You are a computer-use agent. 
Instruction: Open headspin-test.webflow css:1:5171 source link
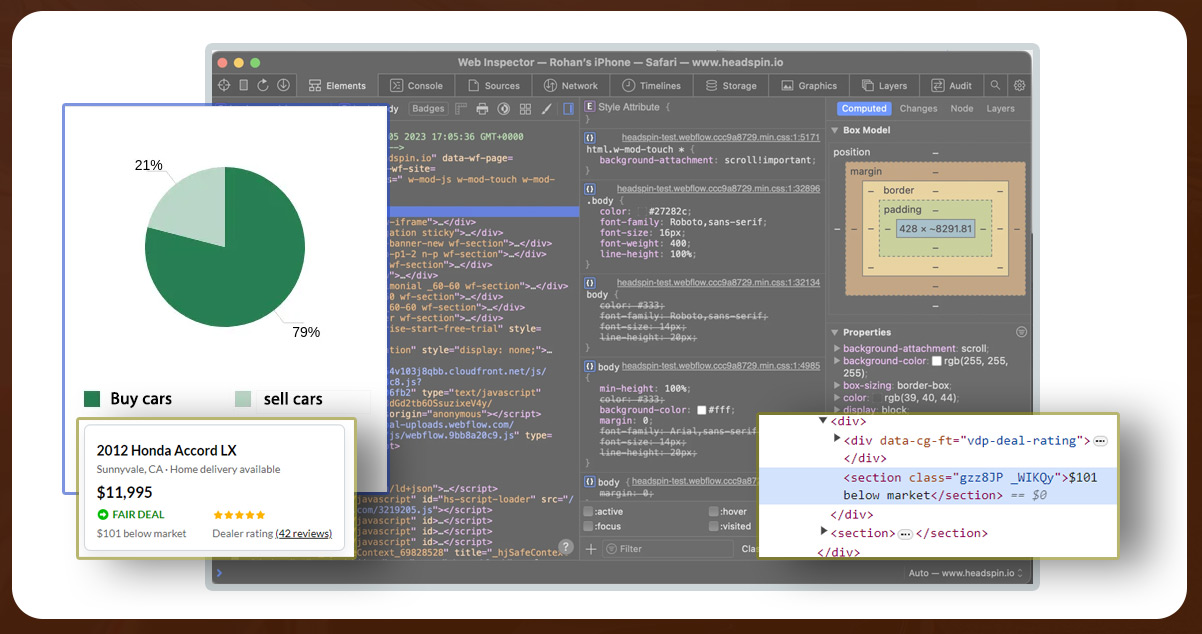click(x=720, y=137)
